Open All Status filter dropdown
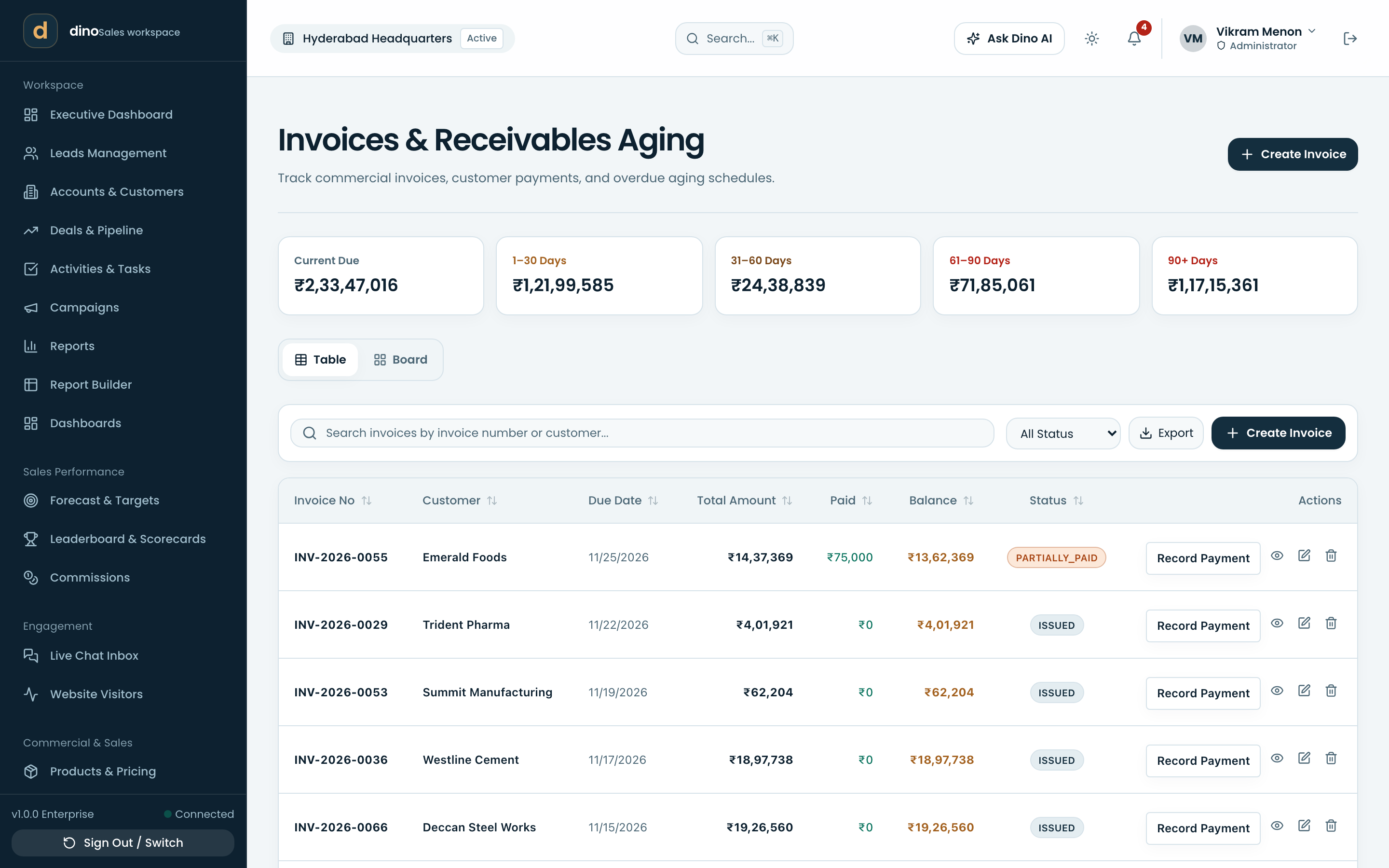This screenshot has height=868, width=1389. pos(1063,434)
